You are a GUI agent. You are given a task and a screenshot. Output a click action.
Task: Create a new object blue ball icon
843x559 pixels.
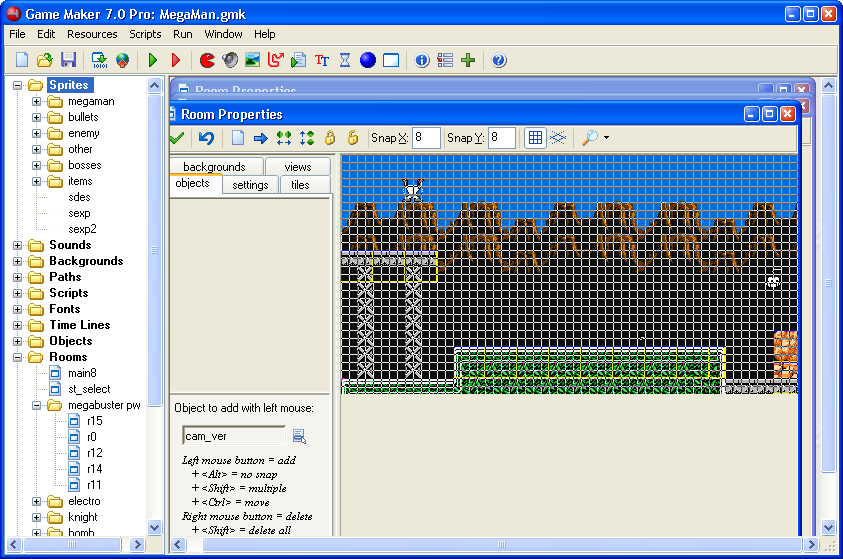pyautogui.click(x=368, y=60)
